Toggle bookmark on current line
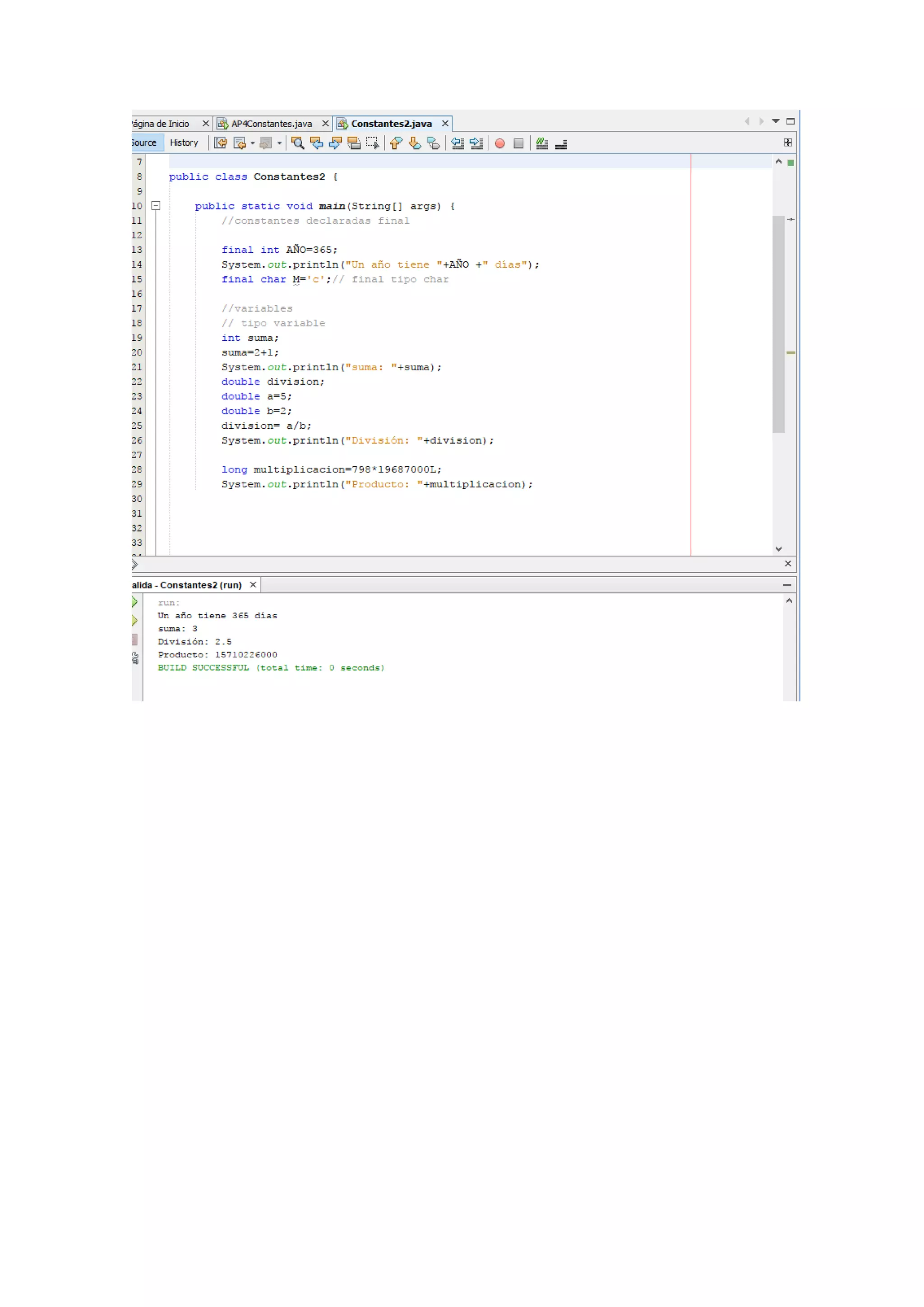This screenshot has height=1307, width=924. point(434,144)
